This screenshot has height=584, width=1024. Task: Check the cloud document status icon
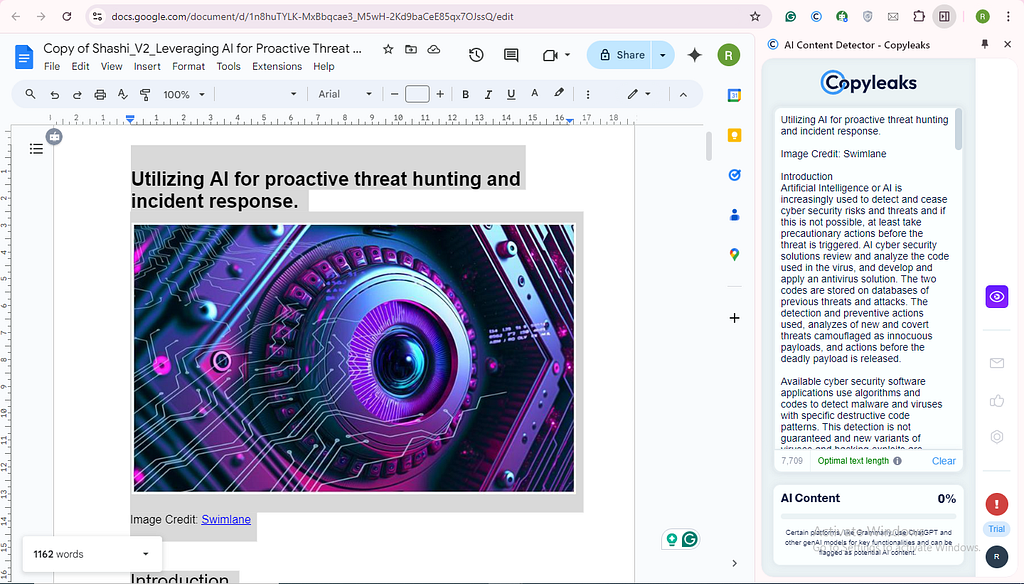pos(434,49)
